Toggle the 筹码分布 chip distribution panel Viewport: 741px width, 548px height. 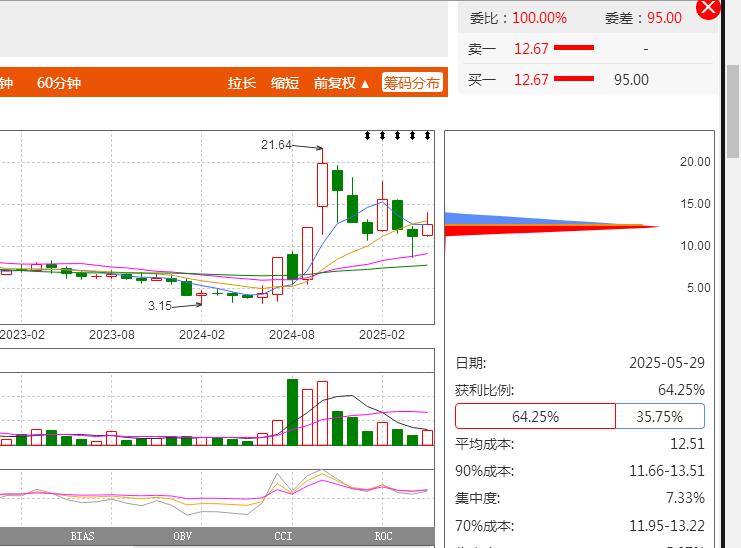click(412, 83)
